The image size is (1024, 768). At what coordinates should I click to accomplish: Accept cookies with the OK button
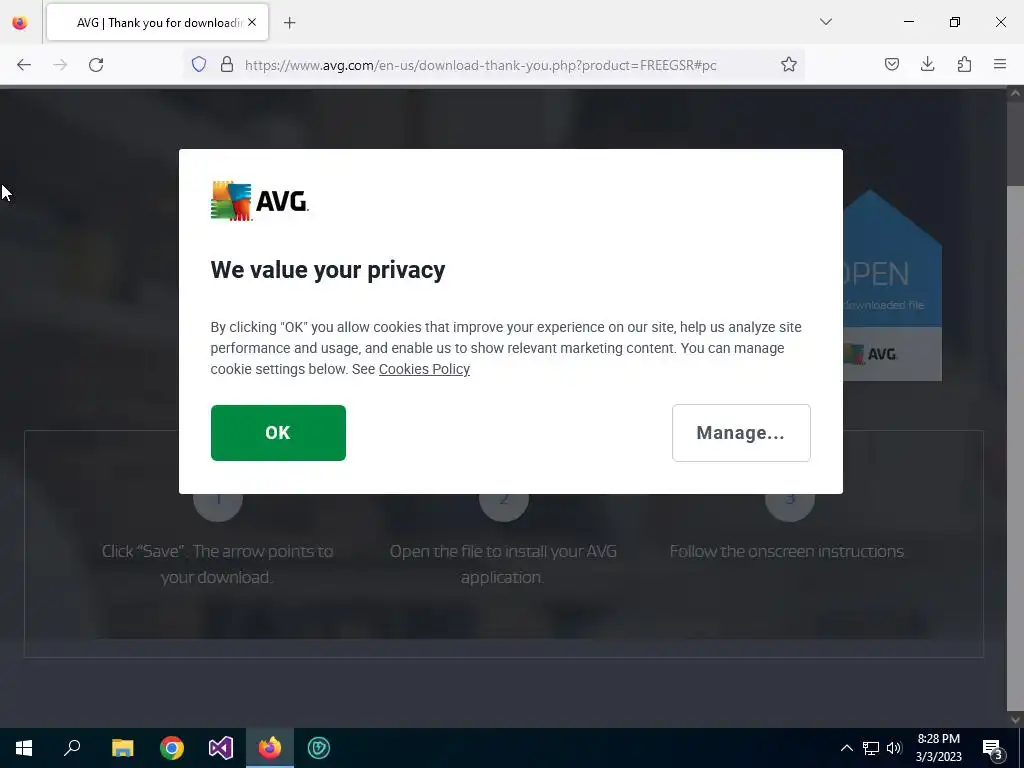pos(278,432)
